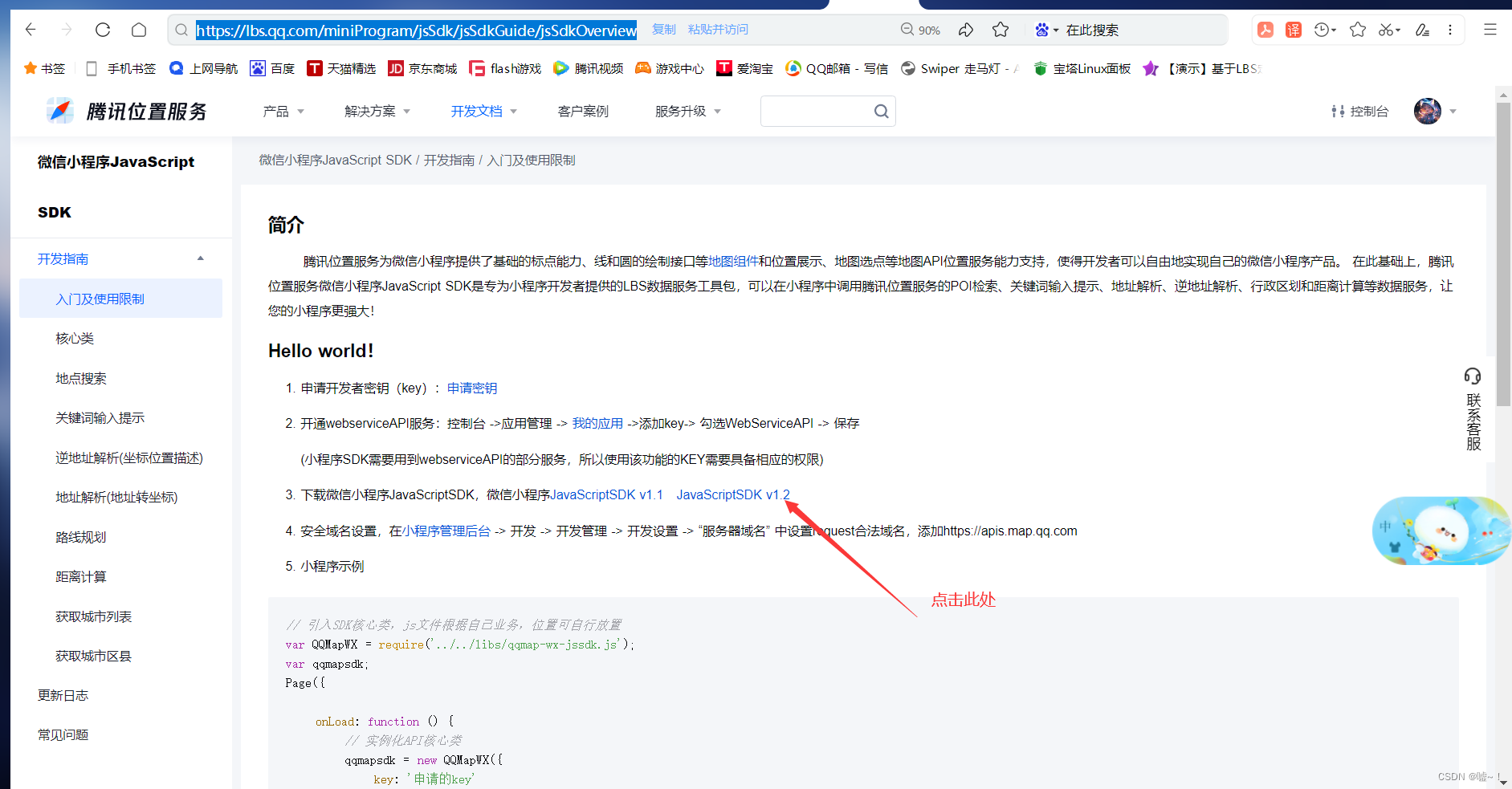
Task: Open the 京东商城 bookmark
Action: coord(422,68)
